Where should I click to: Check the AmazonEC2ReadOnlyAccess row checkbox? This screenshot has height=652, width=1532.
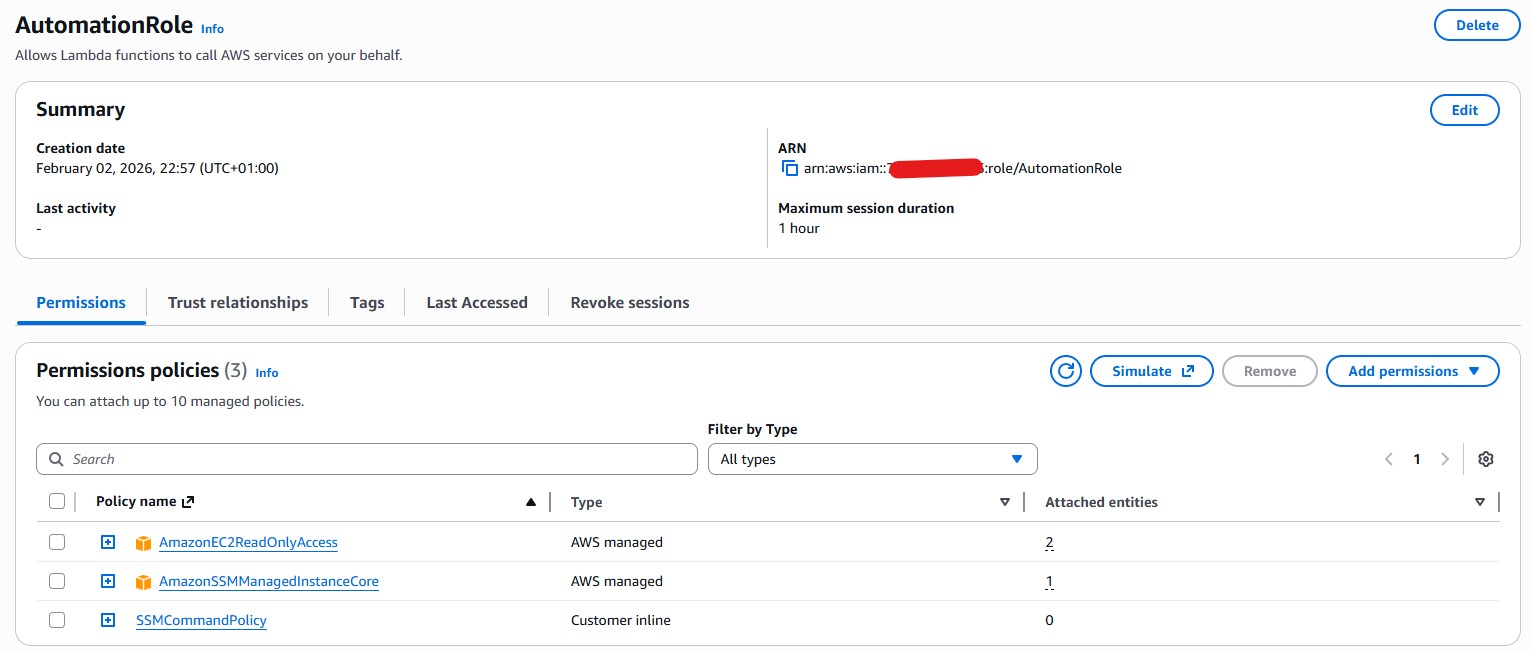tap(57, 542)
